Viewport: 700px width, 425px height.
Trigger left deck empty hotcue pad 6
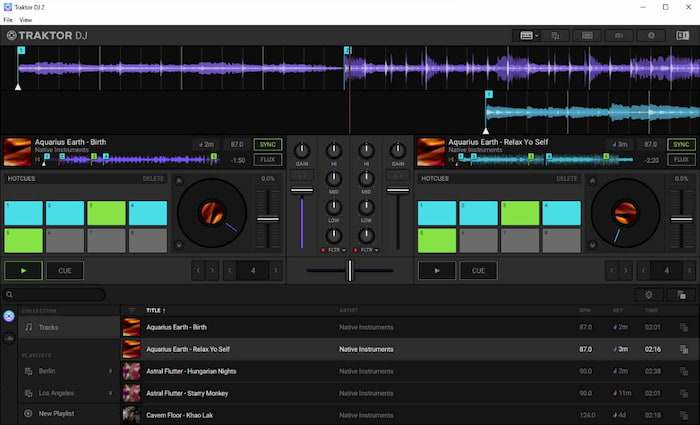coord(65,241)
